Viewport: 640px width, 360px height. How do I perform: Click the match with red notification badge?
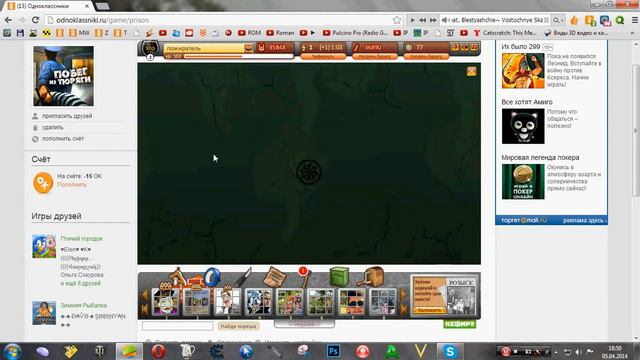tap(304, 277)
